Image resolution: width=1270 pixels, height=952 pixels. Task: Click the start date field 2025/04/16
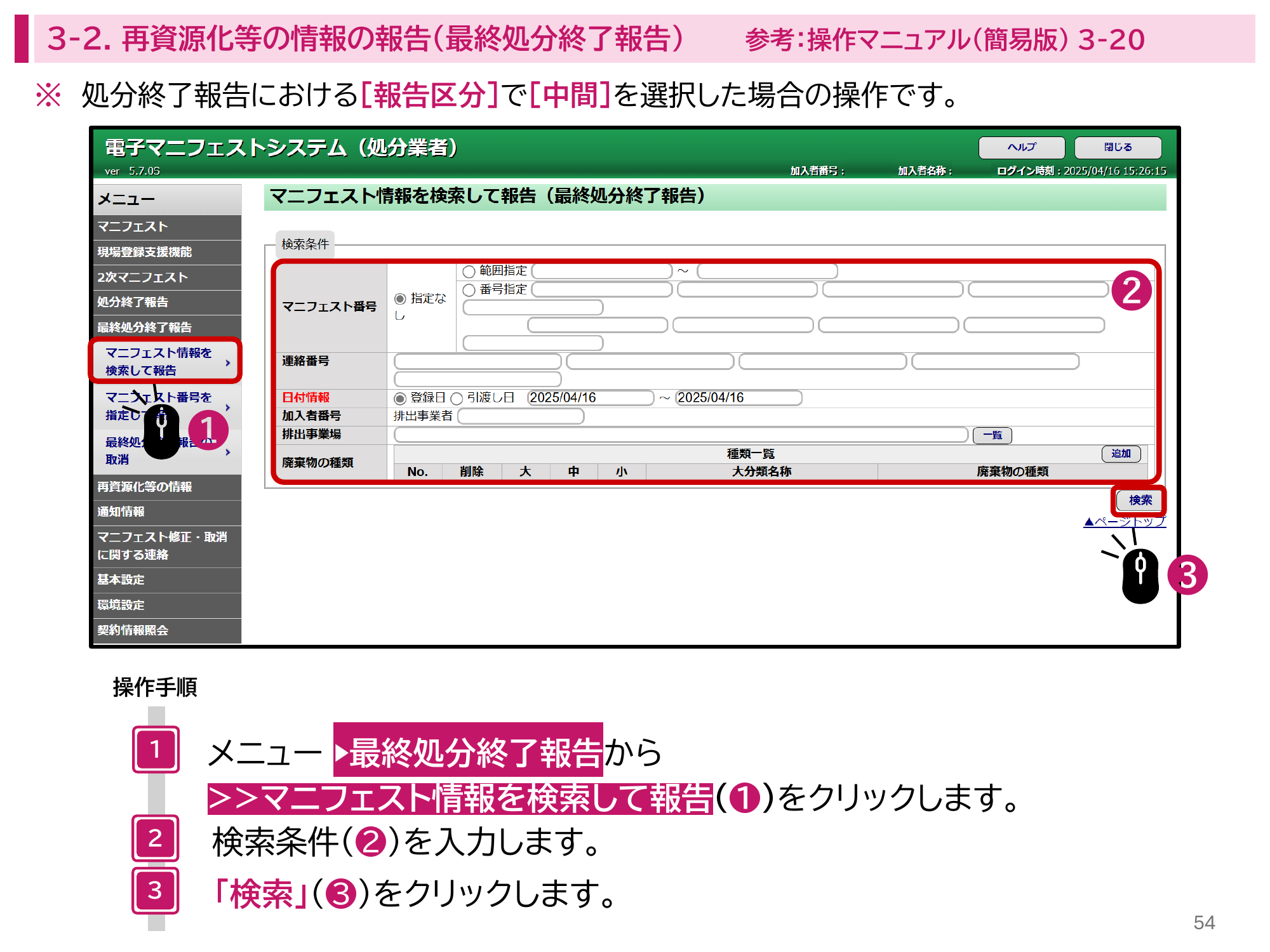click(x=591, y=398)
